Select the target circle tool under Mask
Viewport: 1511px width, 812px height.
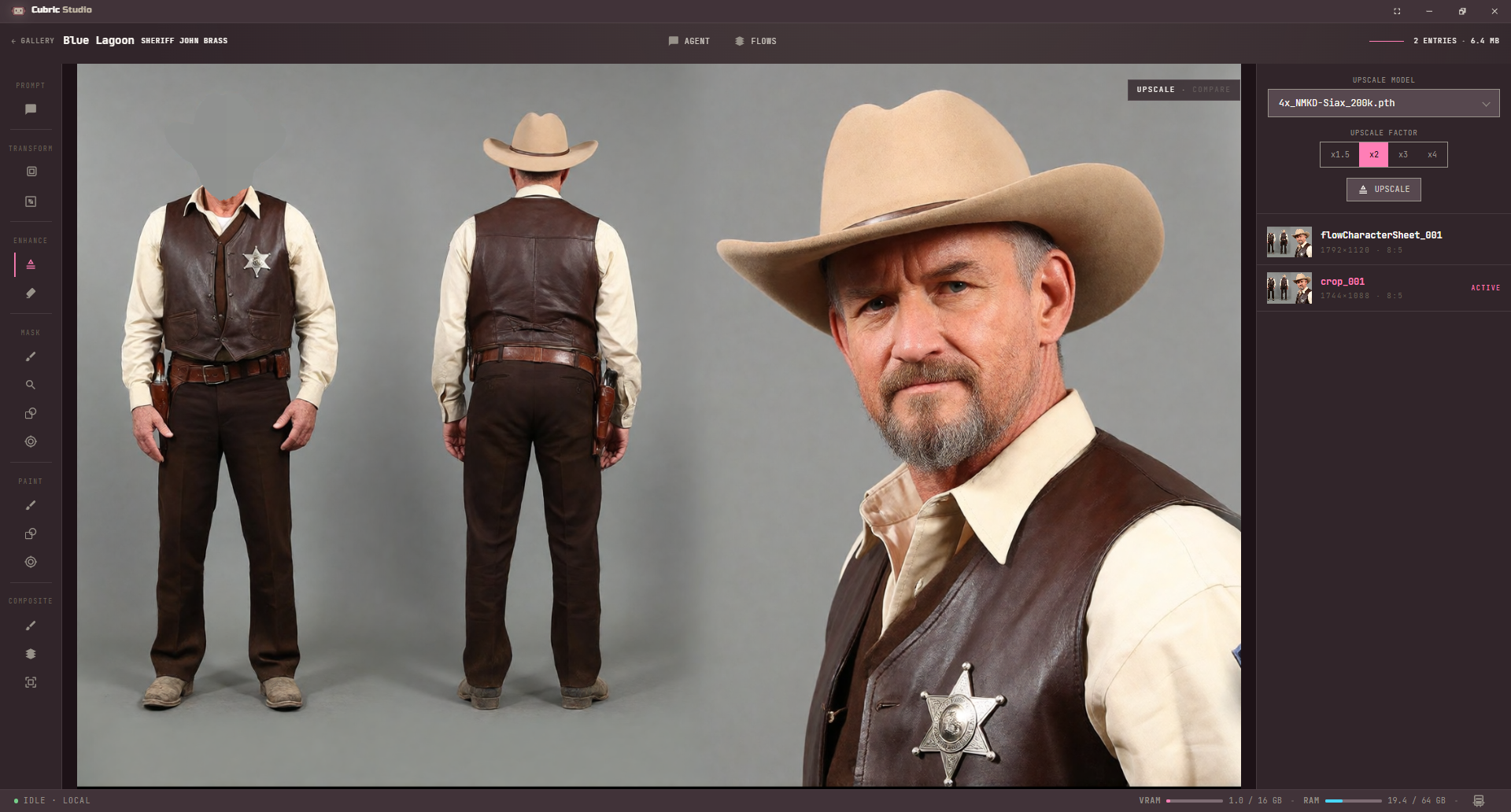pos(31,441)
